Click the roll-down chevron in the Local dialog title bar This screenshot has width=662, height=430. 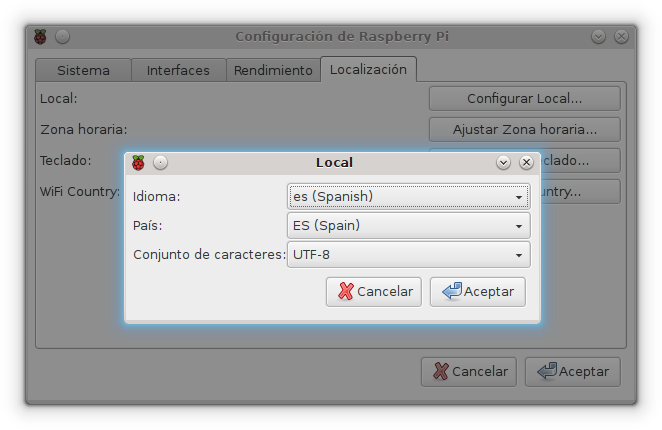(x=503, y=163)
